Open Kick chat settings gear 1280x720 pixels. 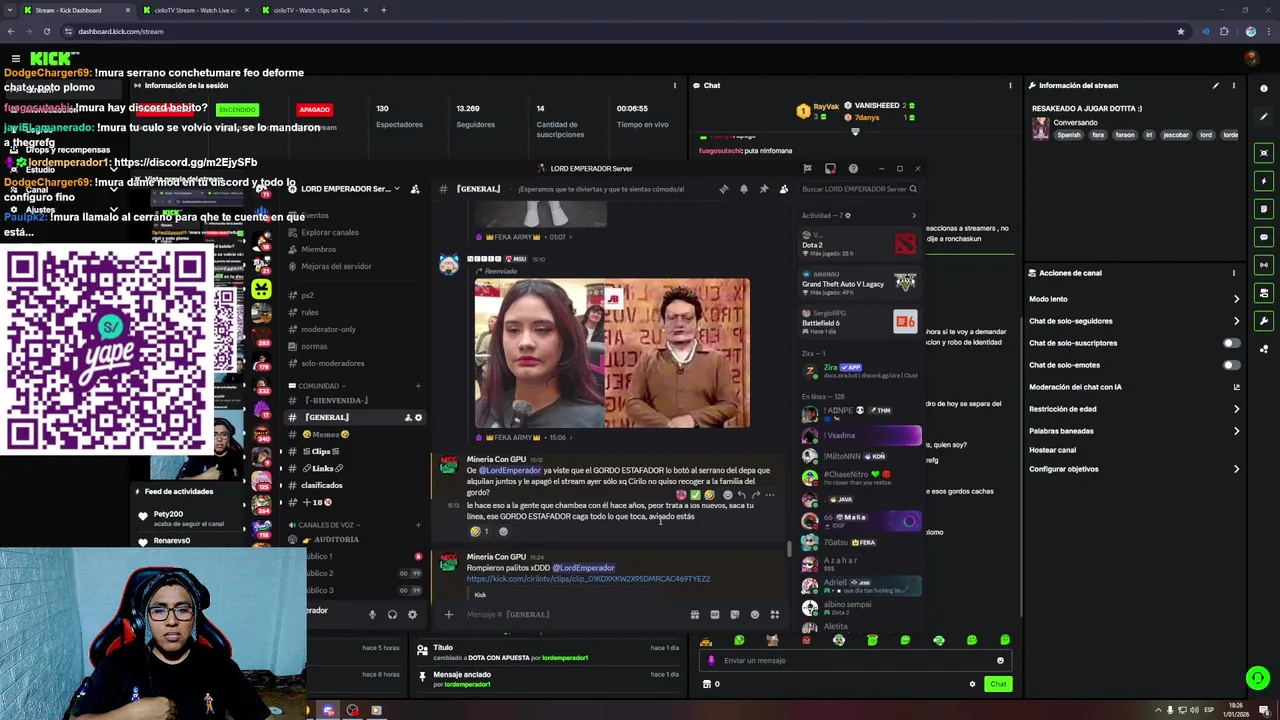tap(972, 684)
